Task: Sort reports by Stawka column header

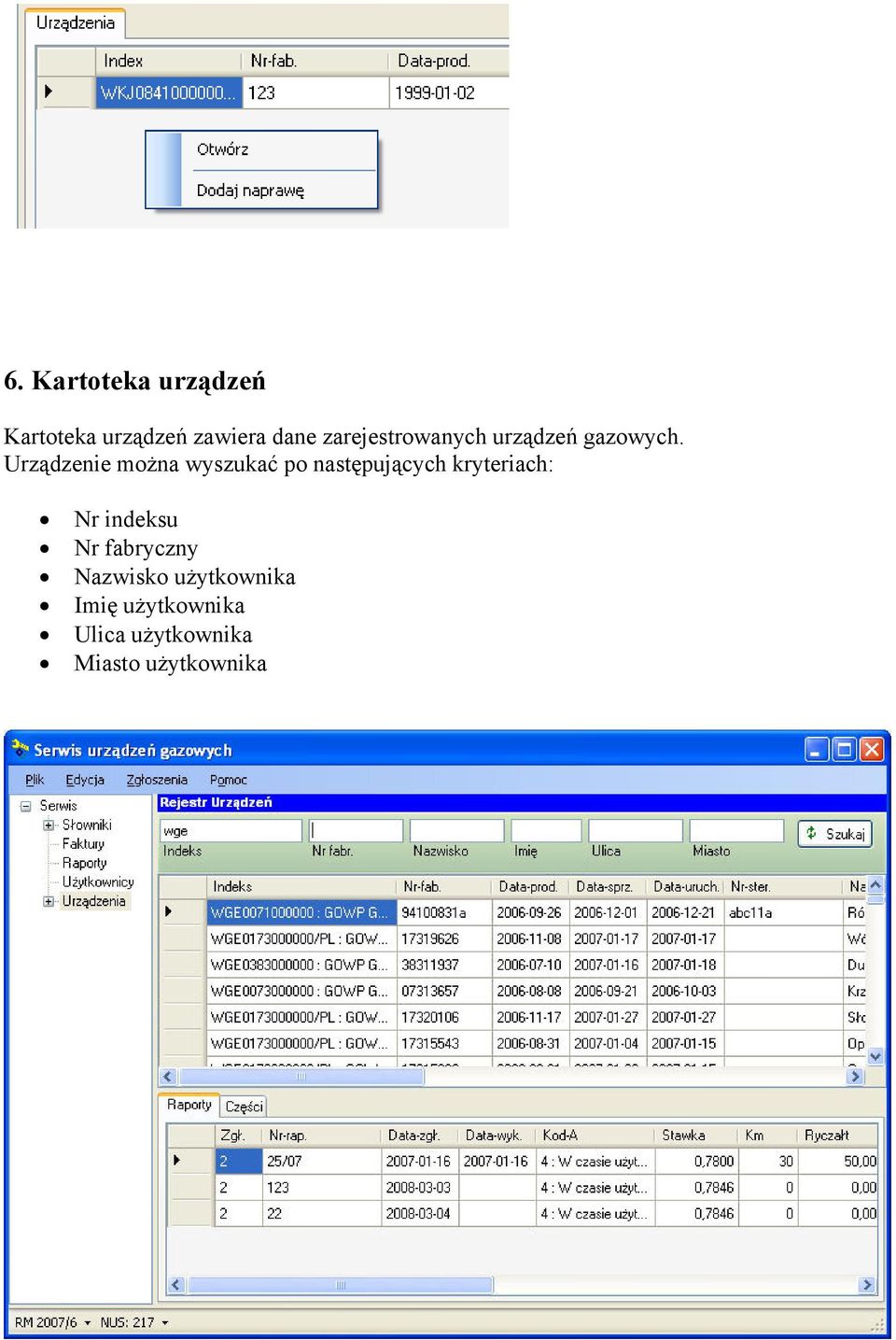Action: tap(696, 1135)
